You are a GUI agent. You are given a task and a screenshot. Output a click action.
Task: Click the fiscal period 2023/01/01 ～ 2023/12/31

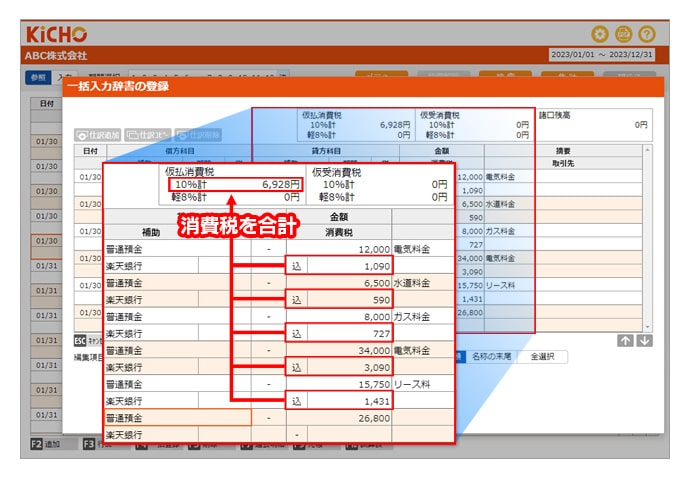(602, 55)
